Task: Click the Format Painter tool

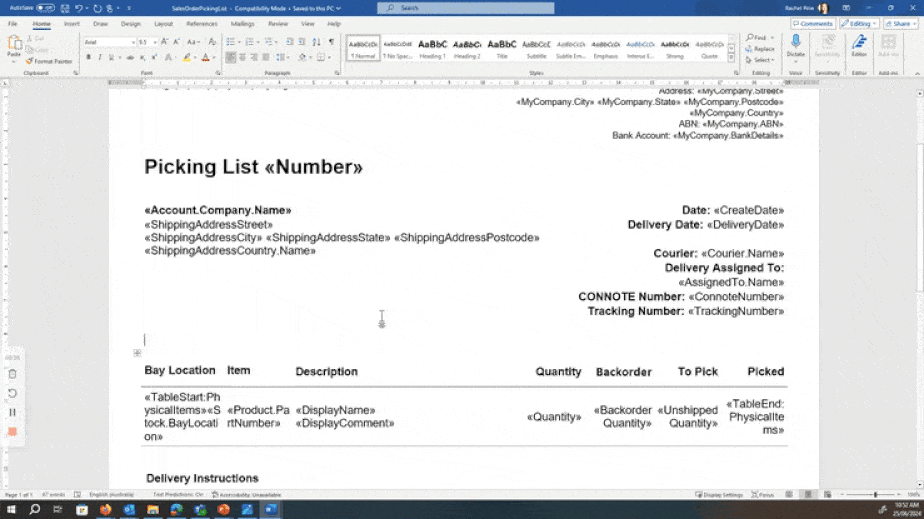Action: [52, 61]
